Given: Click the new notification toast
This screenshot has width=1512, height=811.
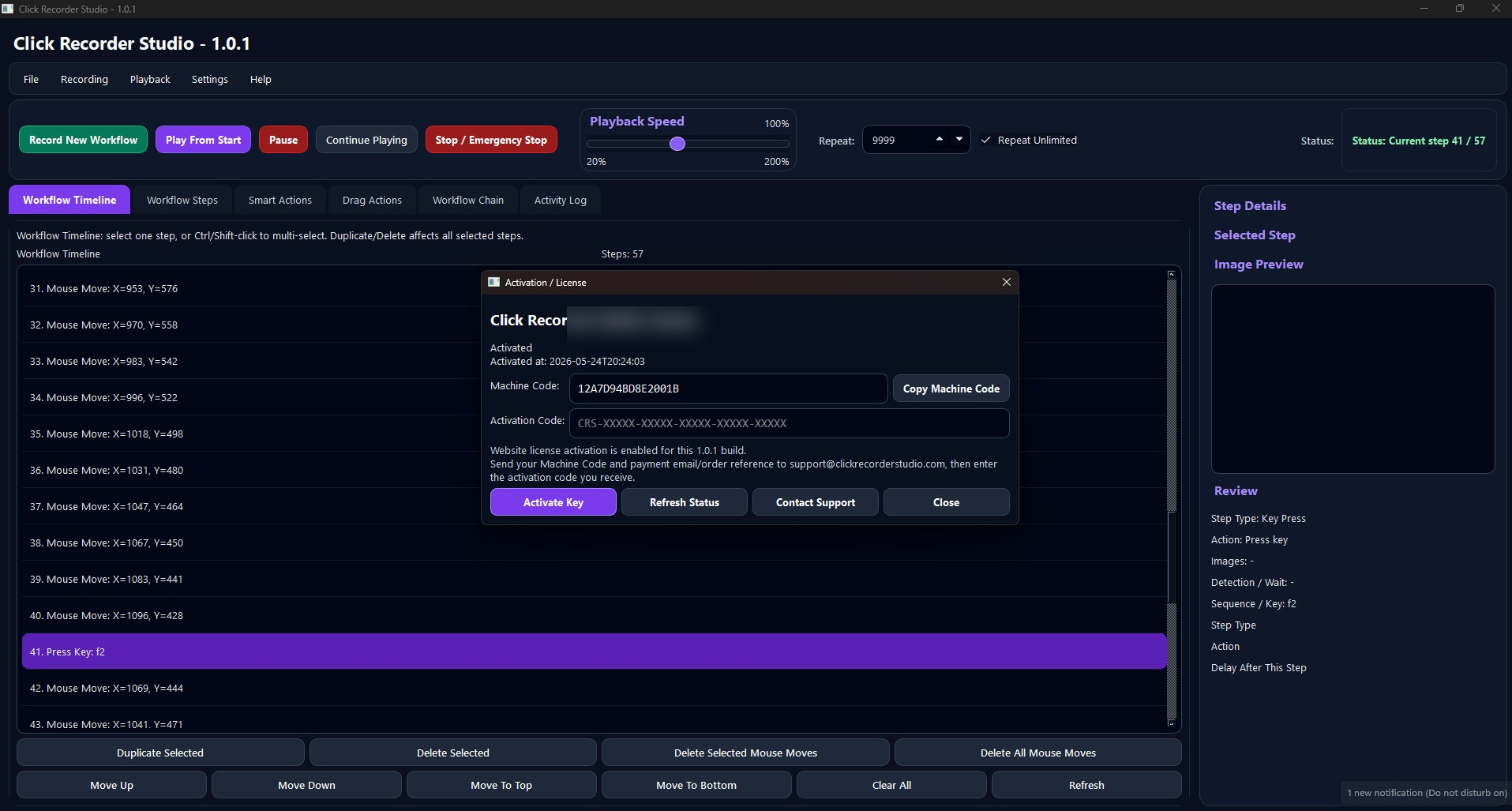Looking at the screenshot, I should 1426,793.
